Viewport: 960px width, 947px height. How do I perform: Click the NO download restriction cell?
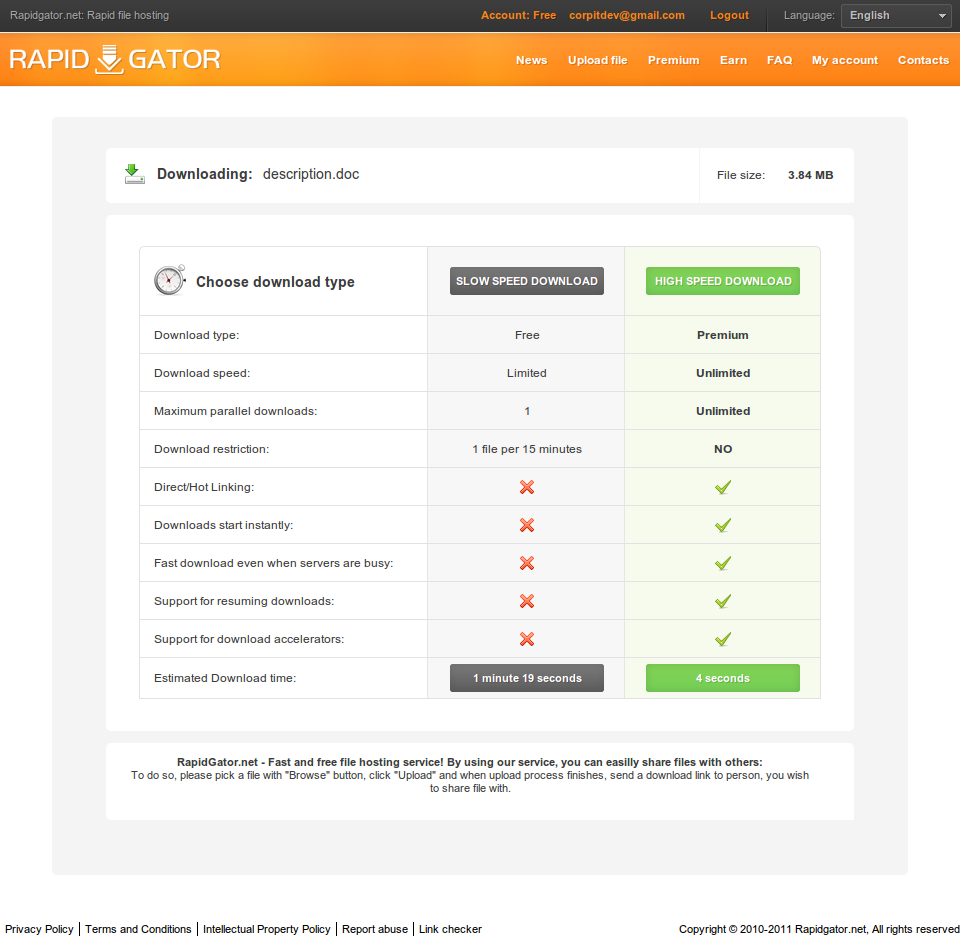coord(722,449)
